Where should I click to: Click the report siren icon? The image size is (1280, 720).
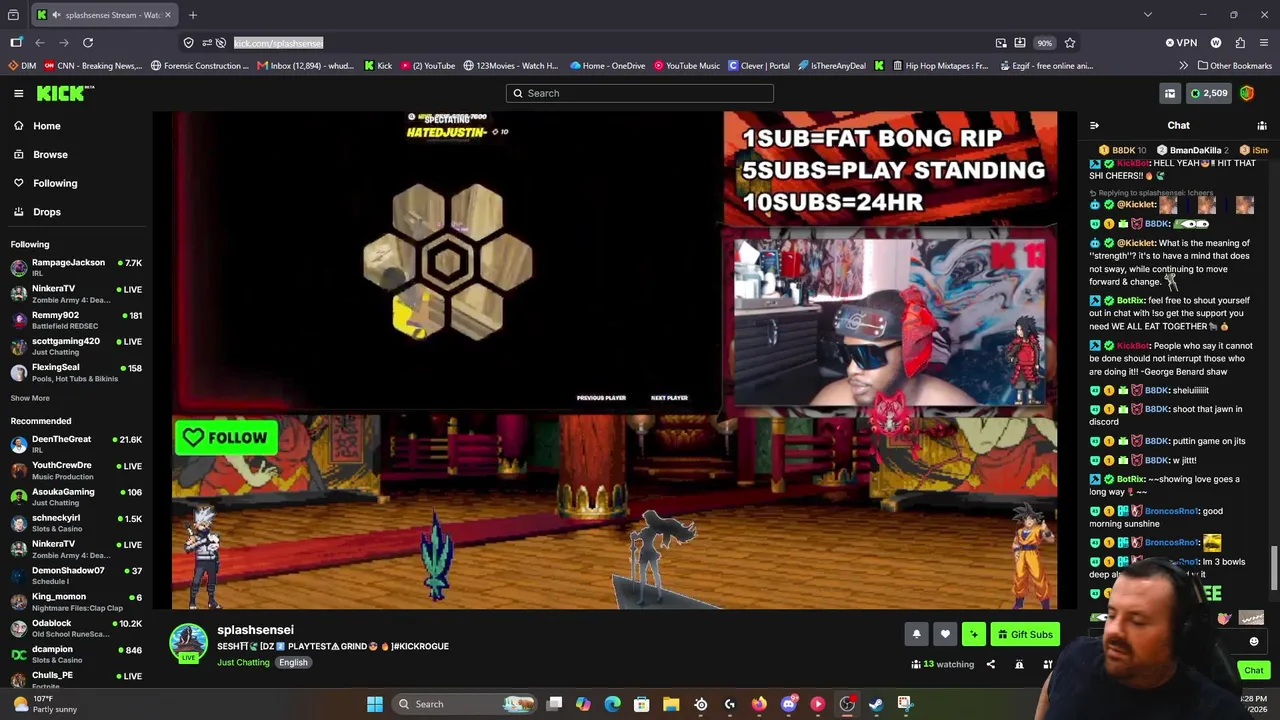1019,664
